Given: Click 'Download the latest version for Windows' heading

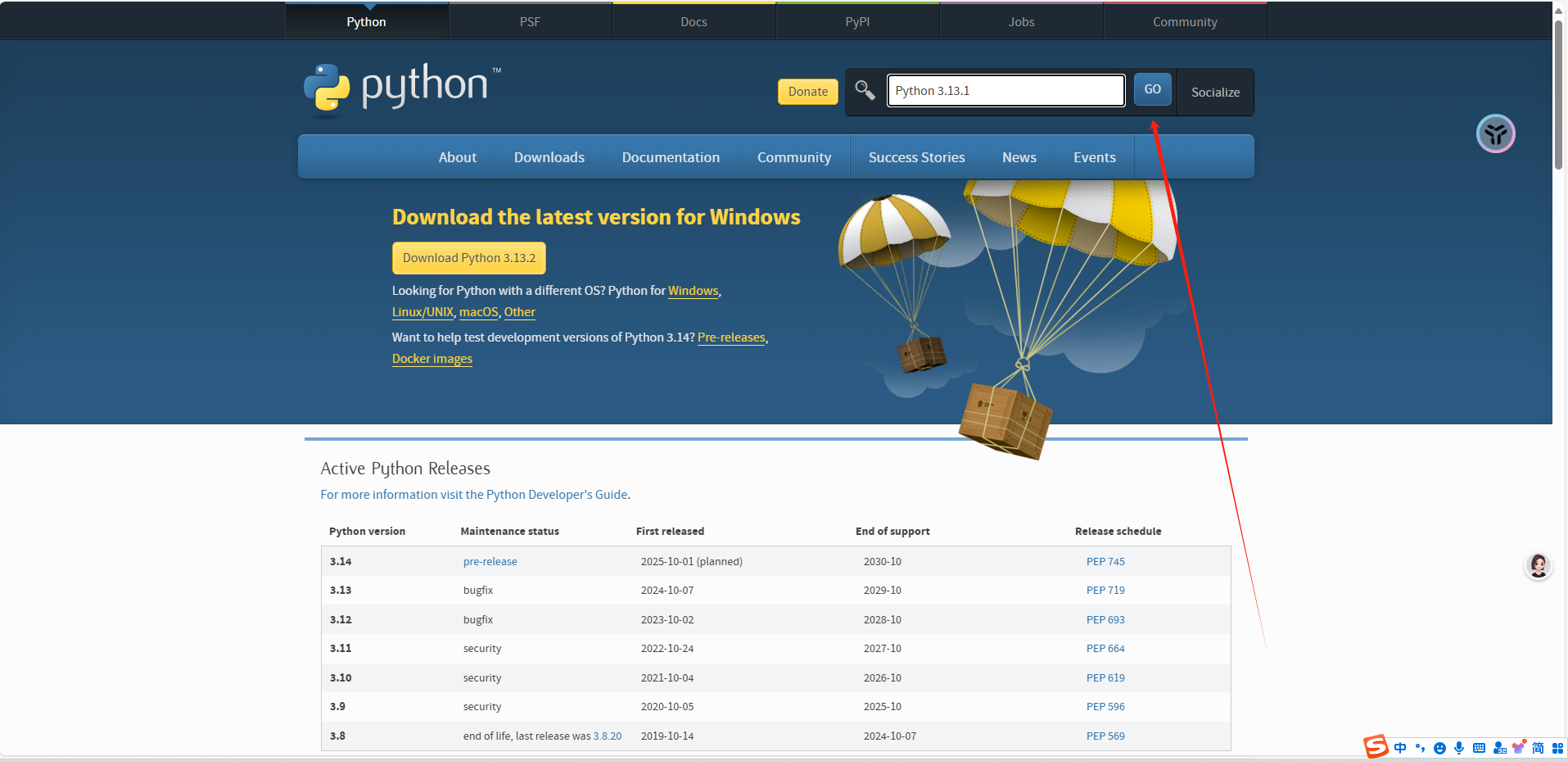Looking at the screenshot, I should click(596, 217).
